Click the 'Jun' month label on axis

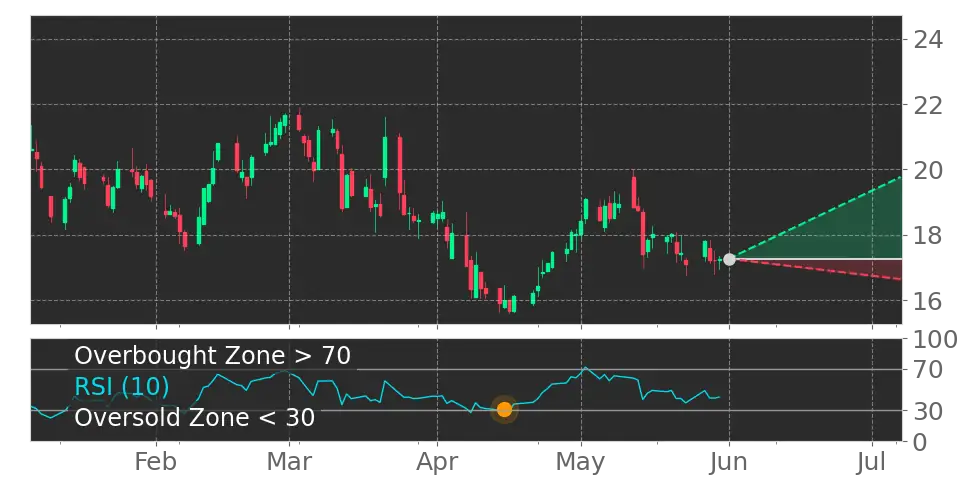(729, 462)
